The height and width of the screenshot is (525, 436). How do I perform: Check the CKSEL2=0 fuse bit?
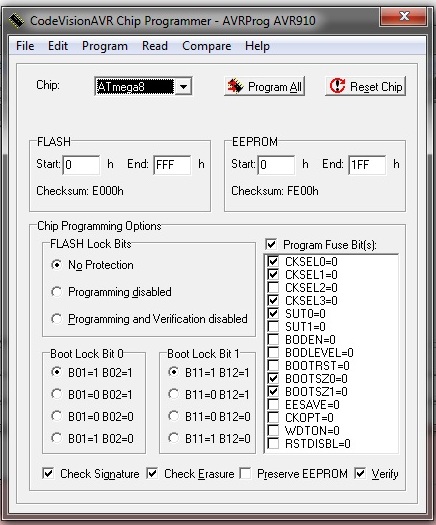[273, 287]
